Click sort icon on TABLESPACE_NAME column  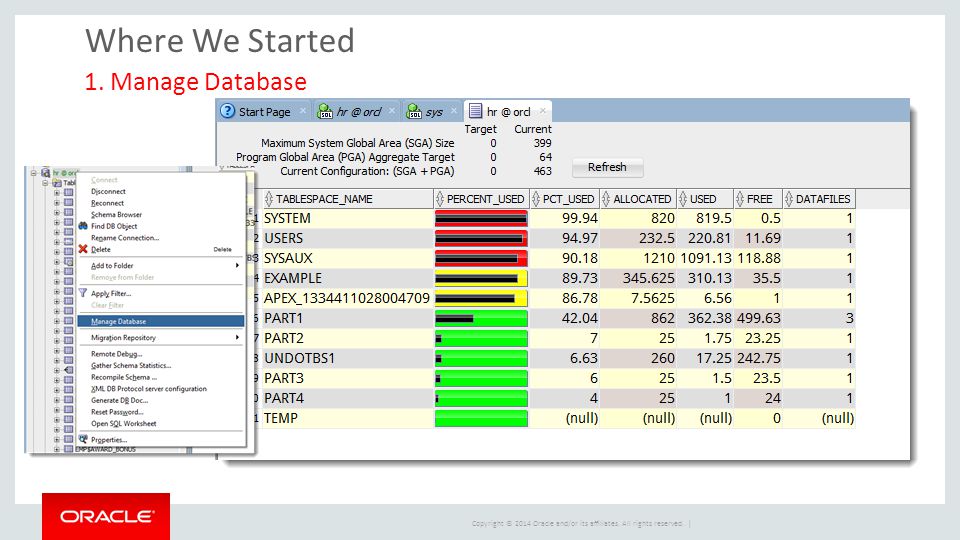[x=268, y=199]
